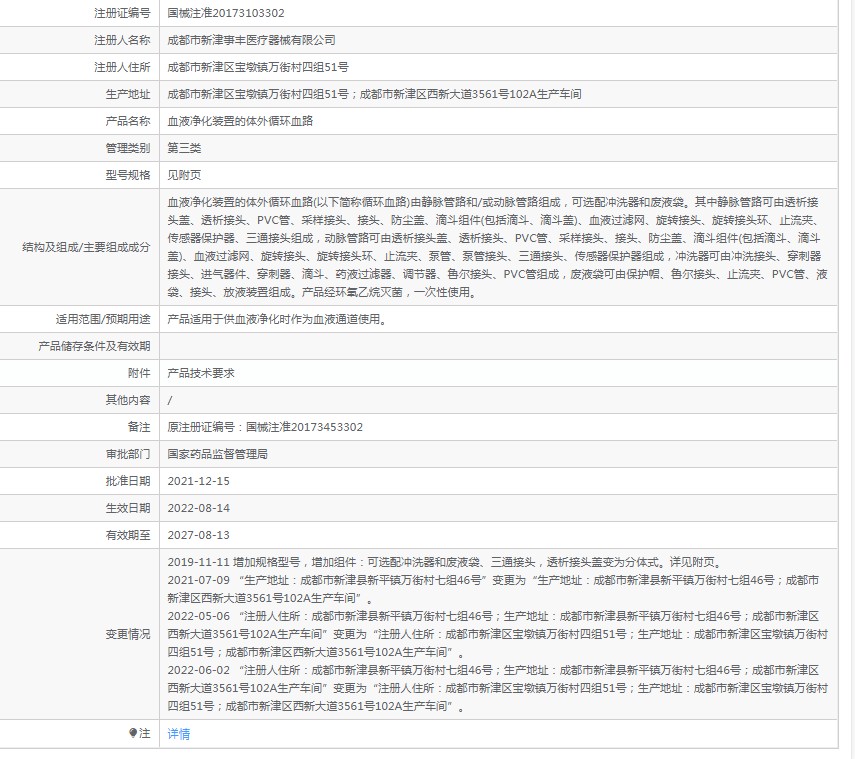Click the 附件 label

pos(139,373)
